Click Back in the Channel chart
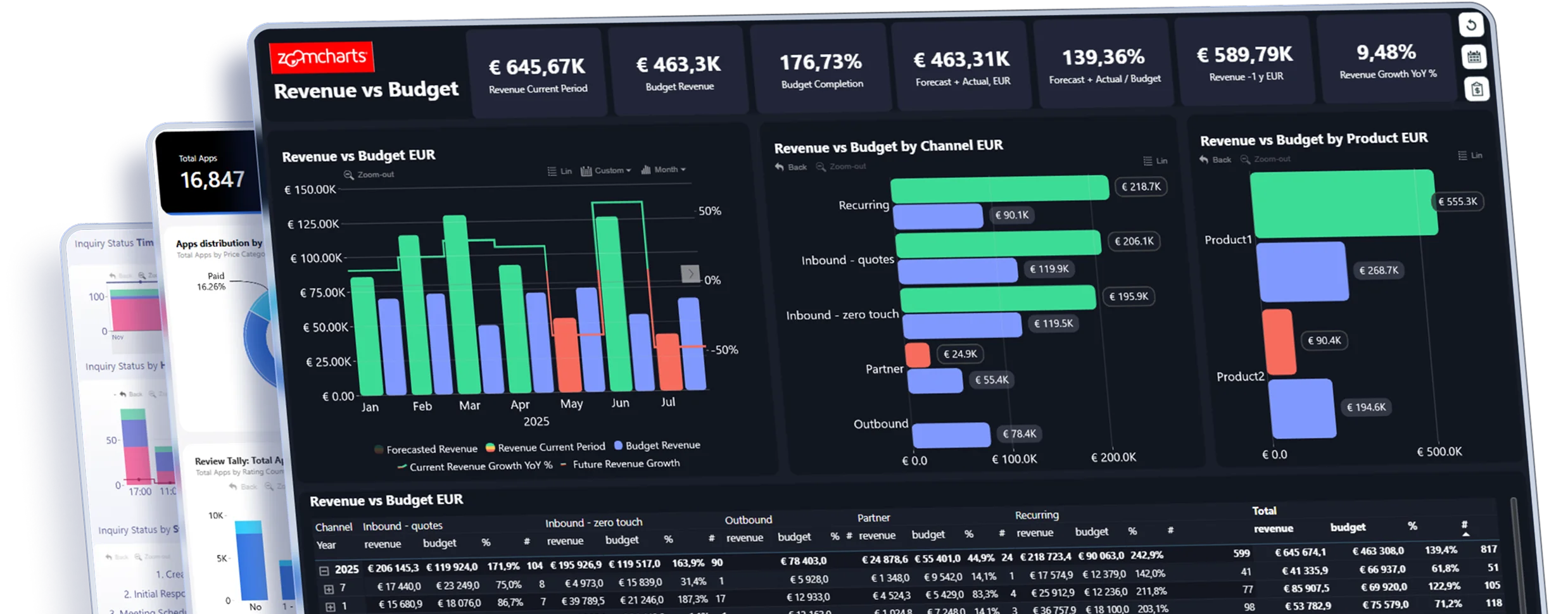1568x614 pixels. tap(791, 167)
